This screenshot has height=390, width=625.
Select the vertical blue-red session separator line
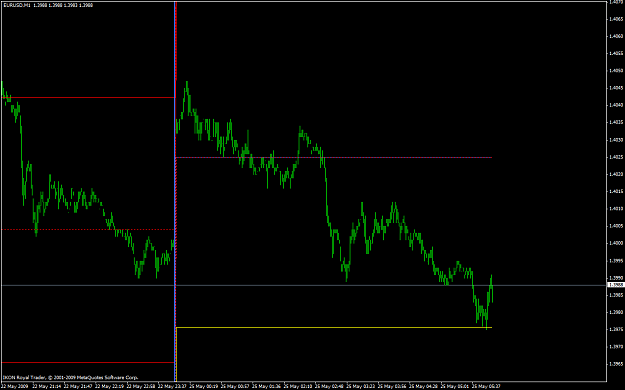175,191
